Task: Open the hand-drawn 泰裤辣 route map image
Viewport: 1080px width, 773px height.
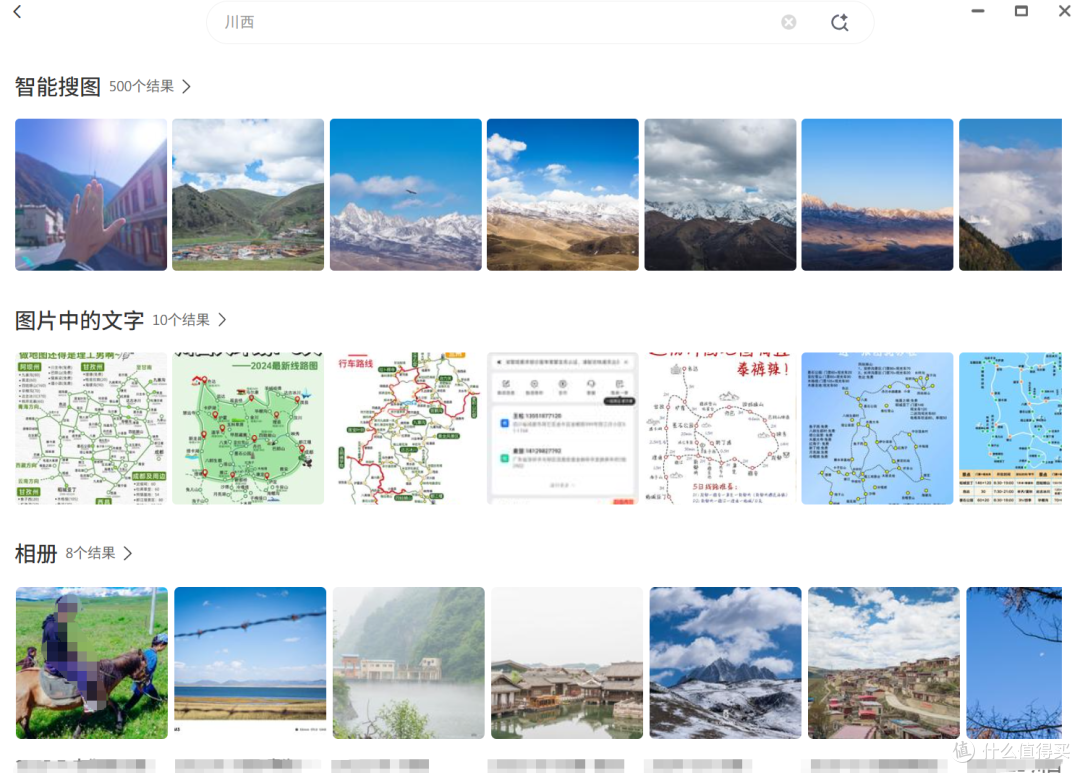Action: point(720,429)
